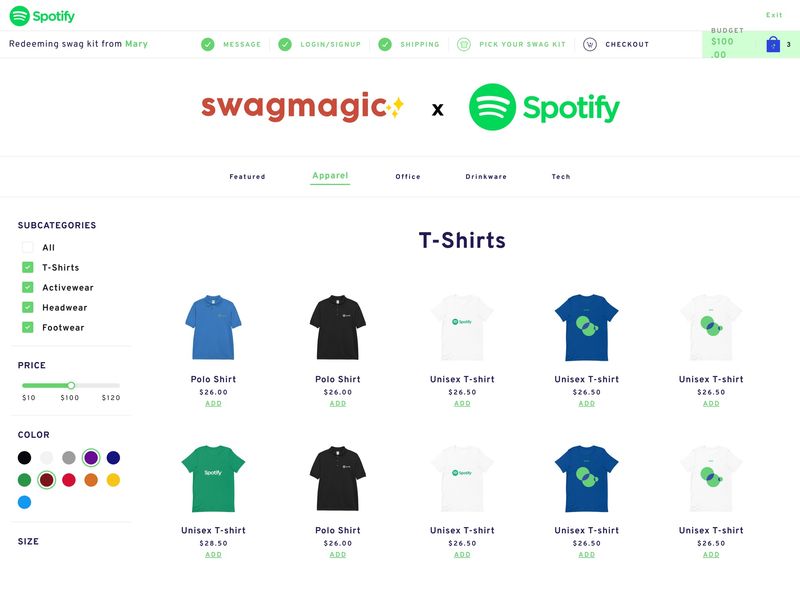The image size is (800, 590).
Task: Open the green Unisex T-shirt thumbnail
Action: click(213, 479)
